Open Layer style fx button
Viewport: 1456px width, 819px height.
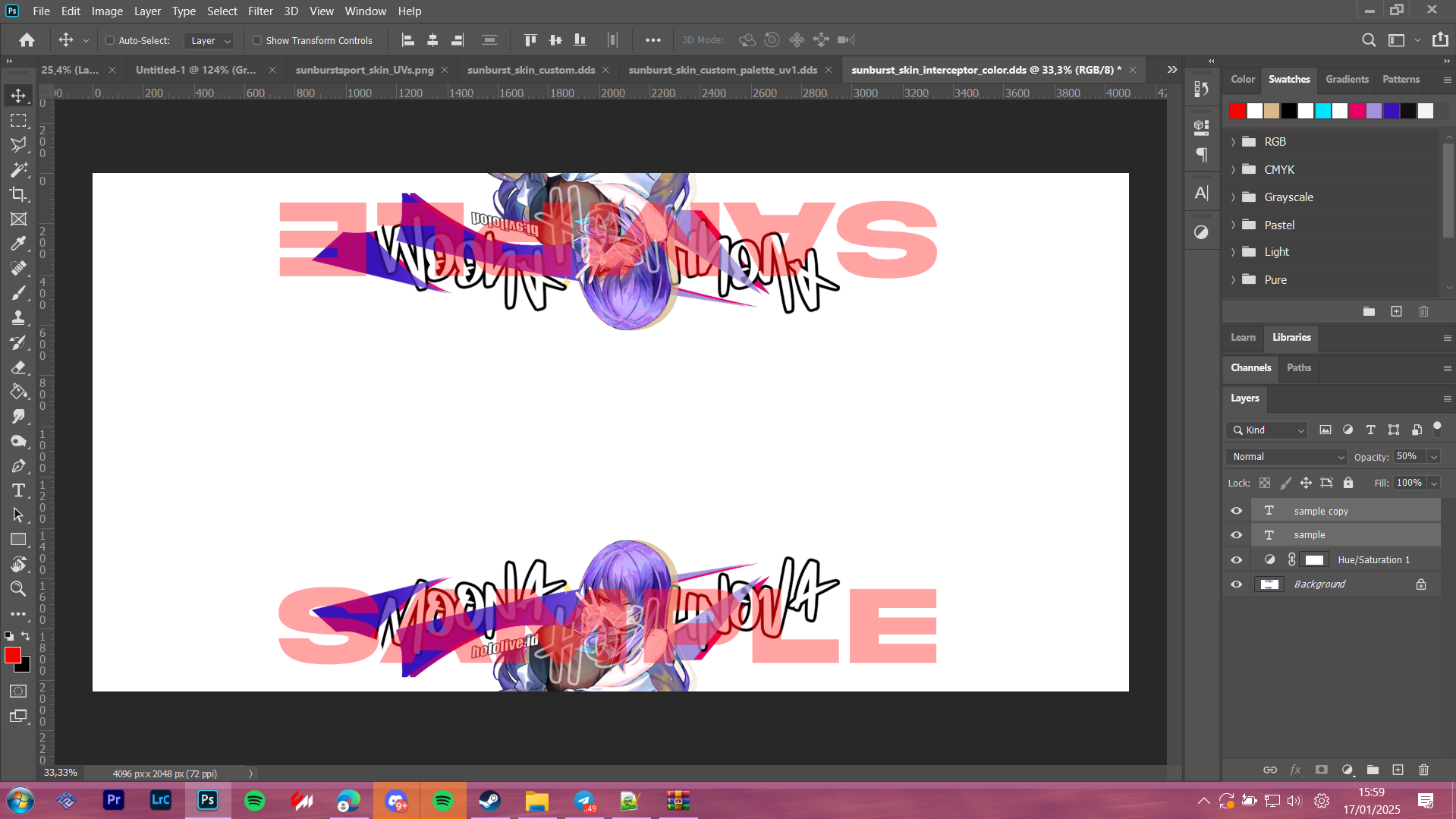[x=1295, y=770]
